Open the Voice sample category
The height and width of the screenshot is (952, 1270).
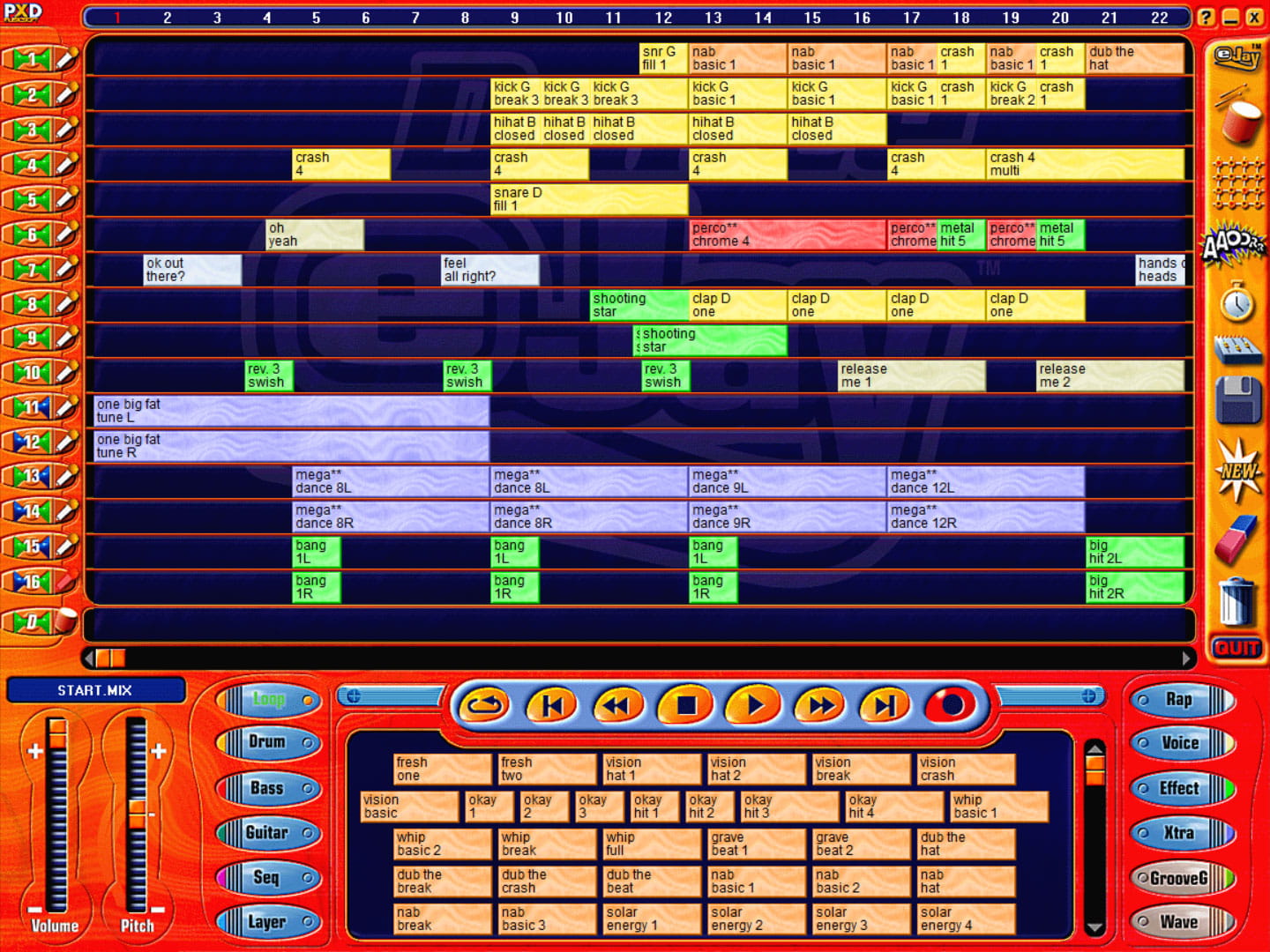pos(1180,743)
